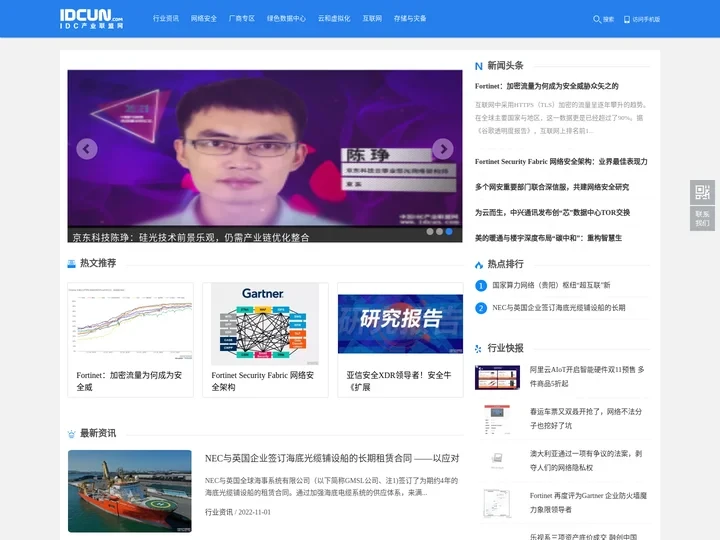Open 澳大利亚通过一项有争议的法案 news
This screenshot has height=540, width=720.
pos(586,461)
